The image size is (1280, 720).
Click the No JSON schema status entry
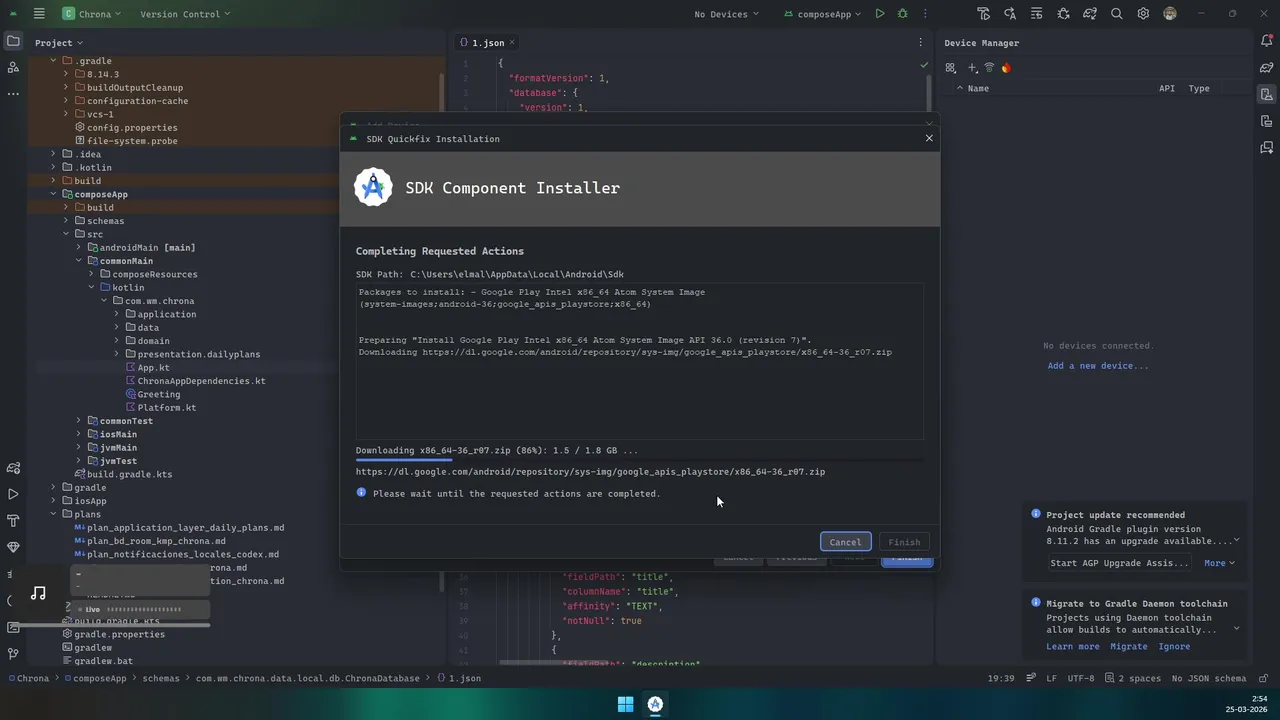pos(1209,678)
